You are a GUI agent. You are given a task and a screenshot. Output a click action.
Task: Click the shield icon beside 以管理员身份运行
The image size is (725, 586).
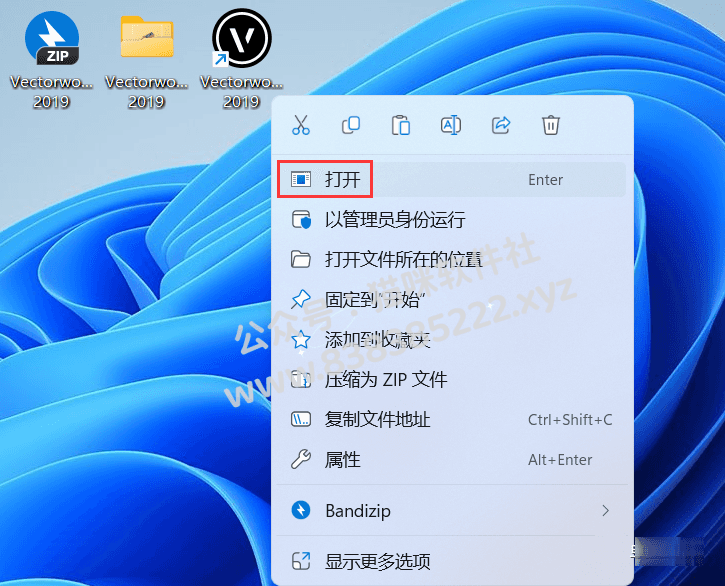(301, 220)
